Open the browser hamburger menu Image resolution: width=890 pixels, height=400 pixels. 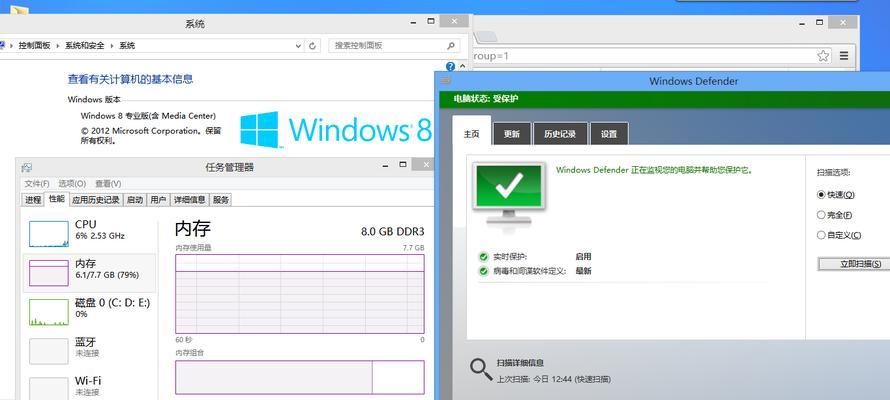click(844, 56)
